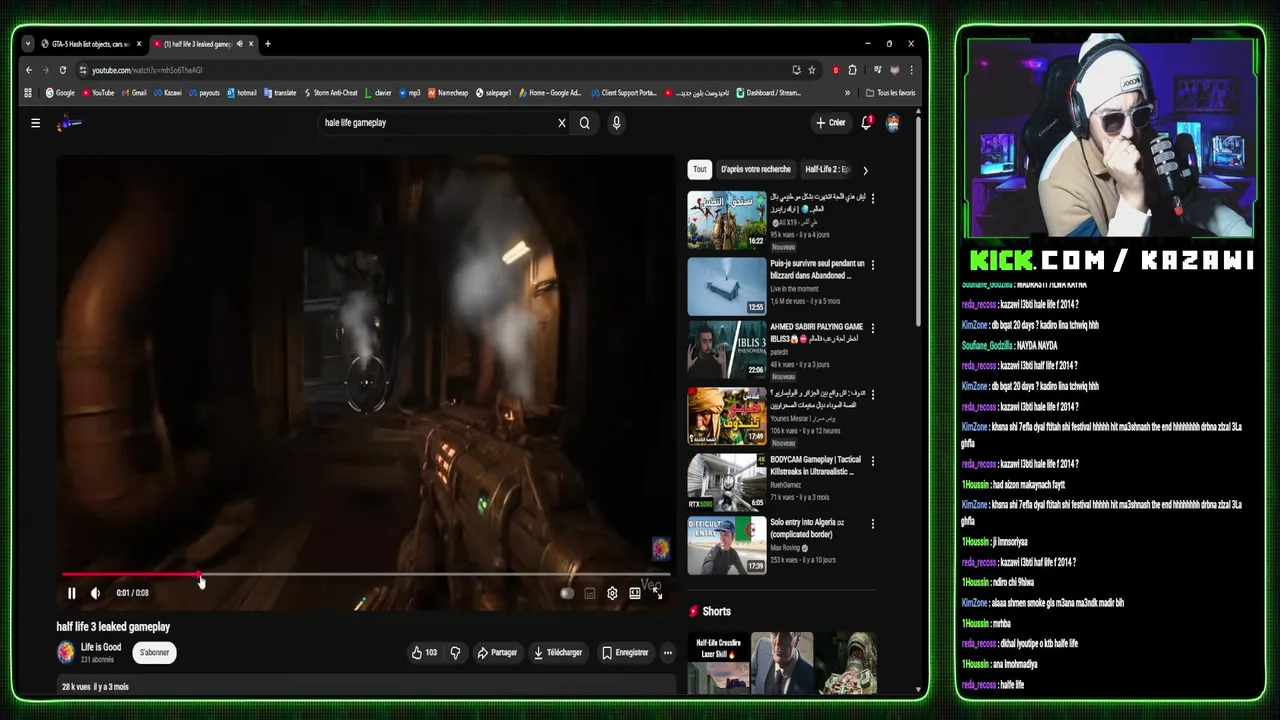Toggle subtitles button in video player
This screenshot has height=720, width=1280.
[x=590, y=593]
